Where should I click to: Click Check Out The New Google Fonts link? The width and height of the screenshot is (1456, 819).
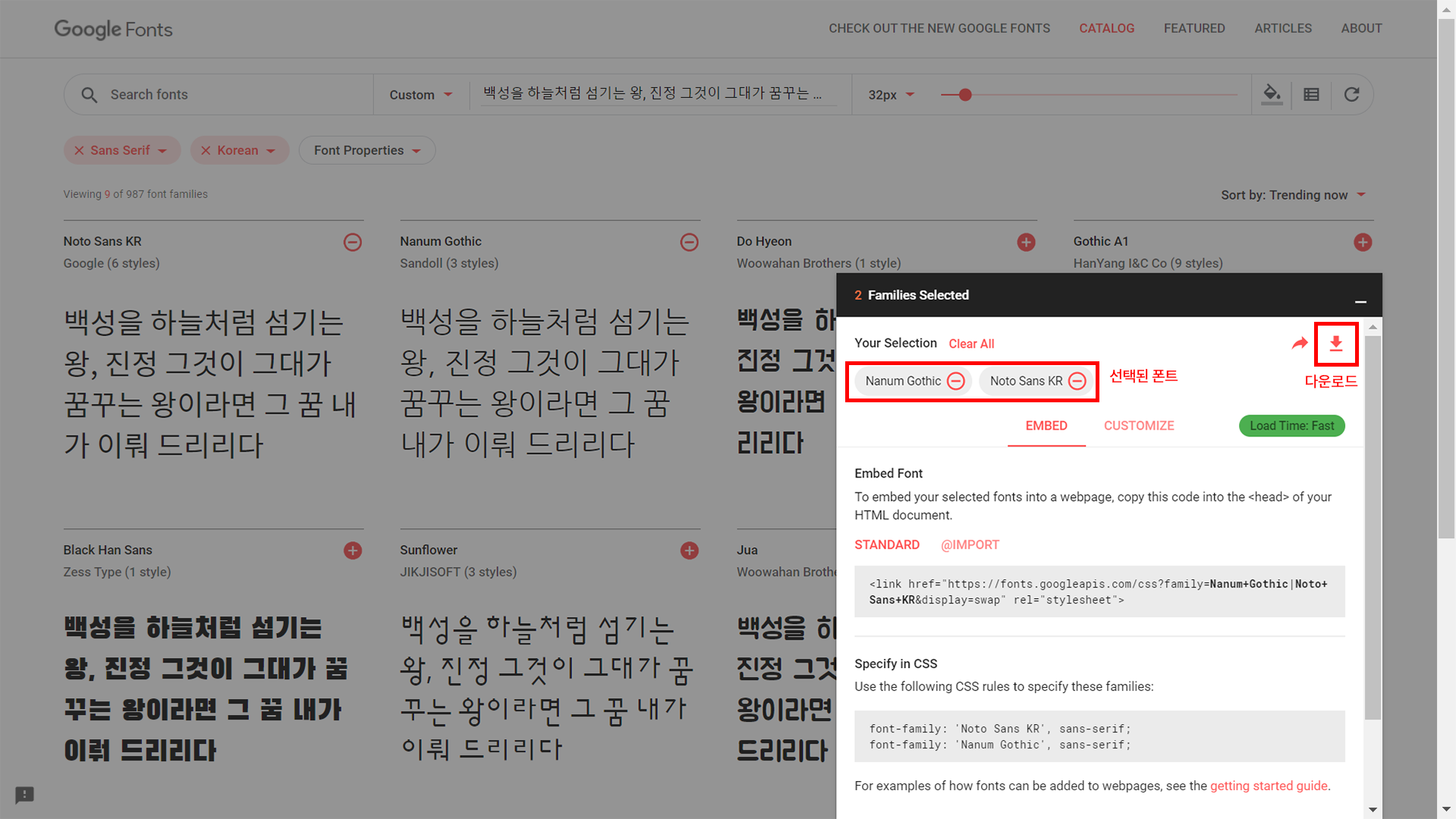pyautogui.click(x=939, y=28)
